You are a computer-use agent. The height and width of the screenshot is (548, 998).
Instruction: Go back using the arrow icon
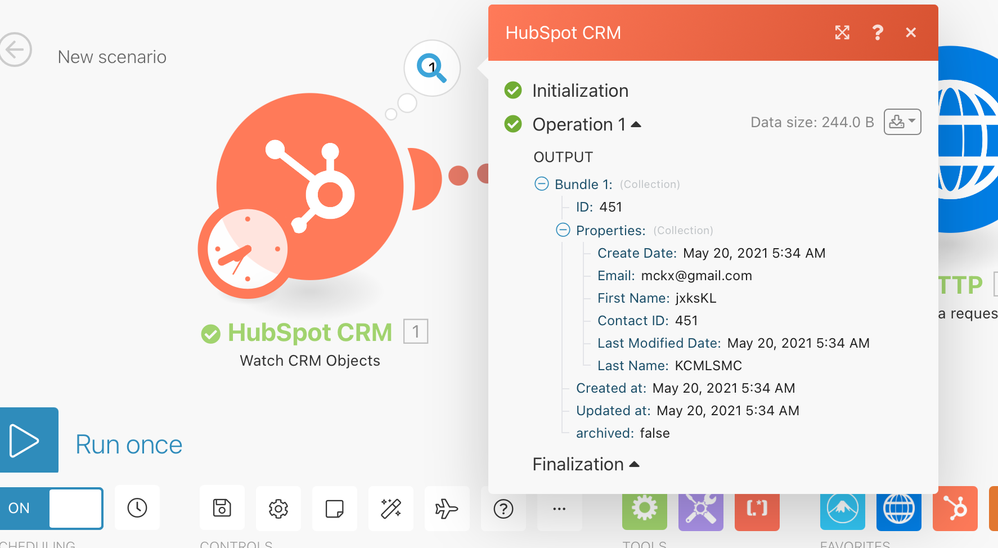point(15,50)
